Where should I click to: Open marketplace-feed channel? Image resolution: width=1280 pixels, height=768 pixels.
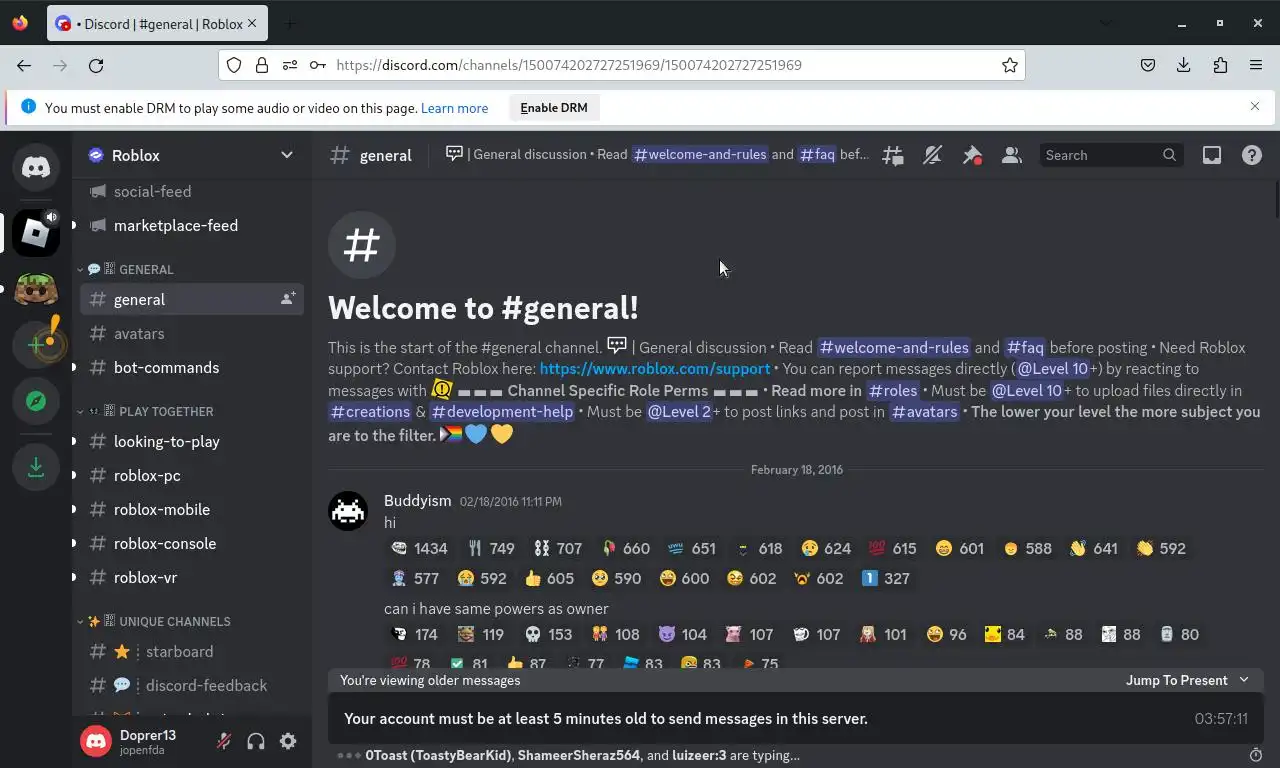pyautogui.click(x=191, y=225)
